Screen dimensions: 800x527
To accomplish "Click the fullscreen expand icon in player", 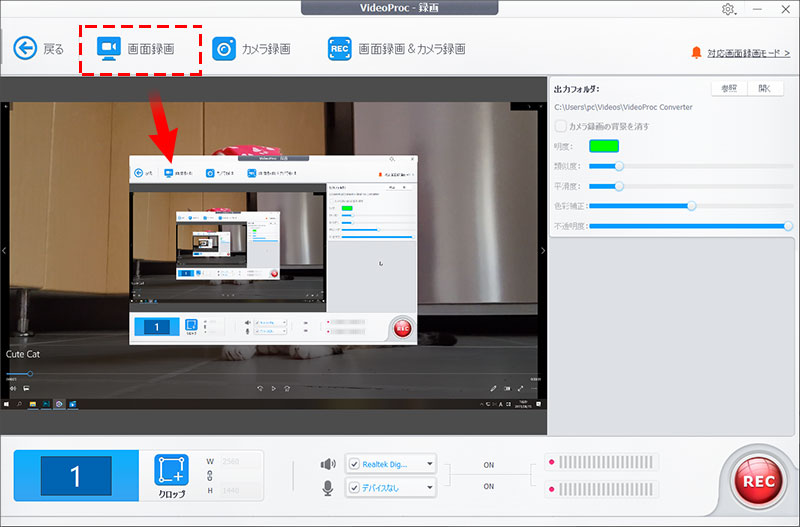I will pyautogui.click(x=521, y=389).
